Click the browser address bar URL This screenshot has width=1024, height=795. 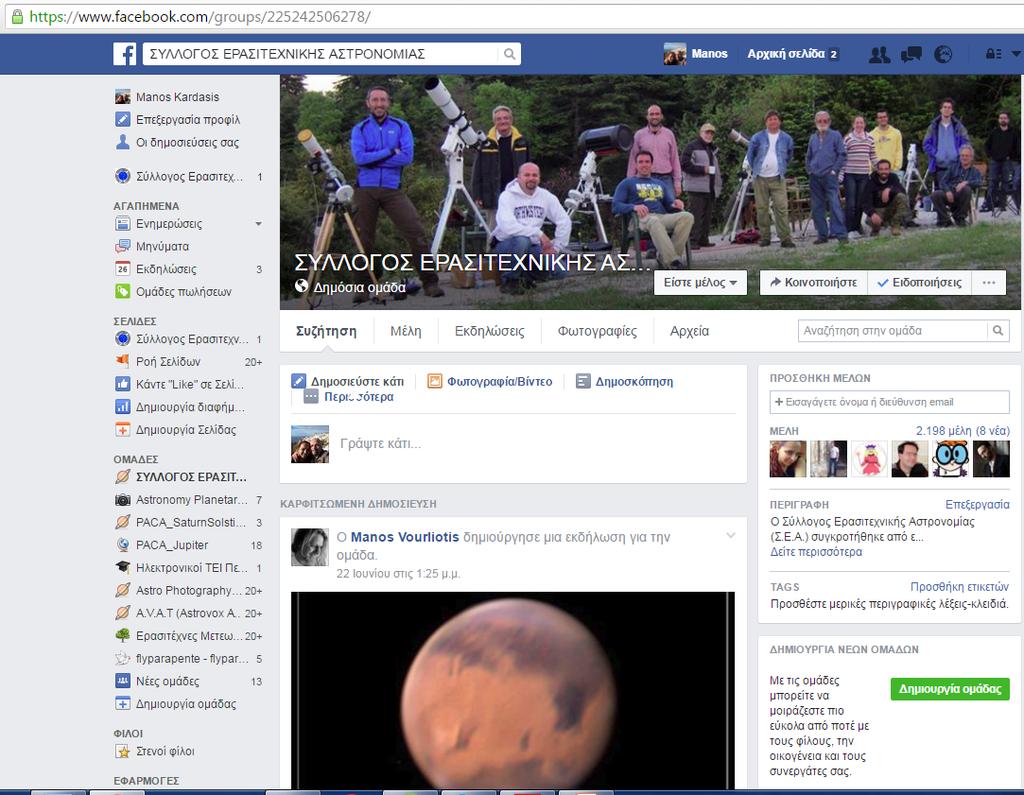click(x=200, y=16)
